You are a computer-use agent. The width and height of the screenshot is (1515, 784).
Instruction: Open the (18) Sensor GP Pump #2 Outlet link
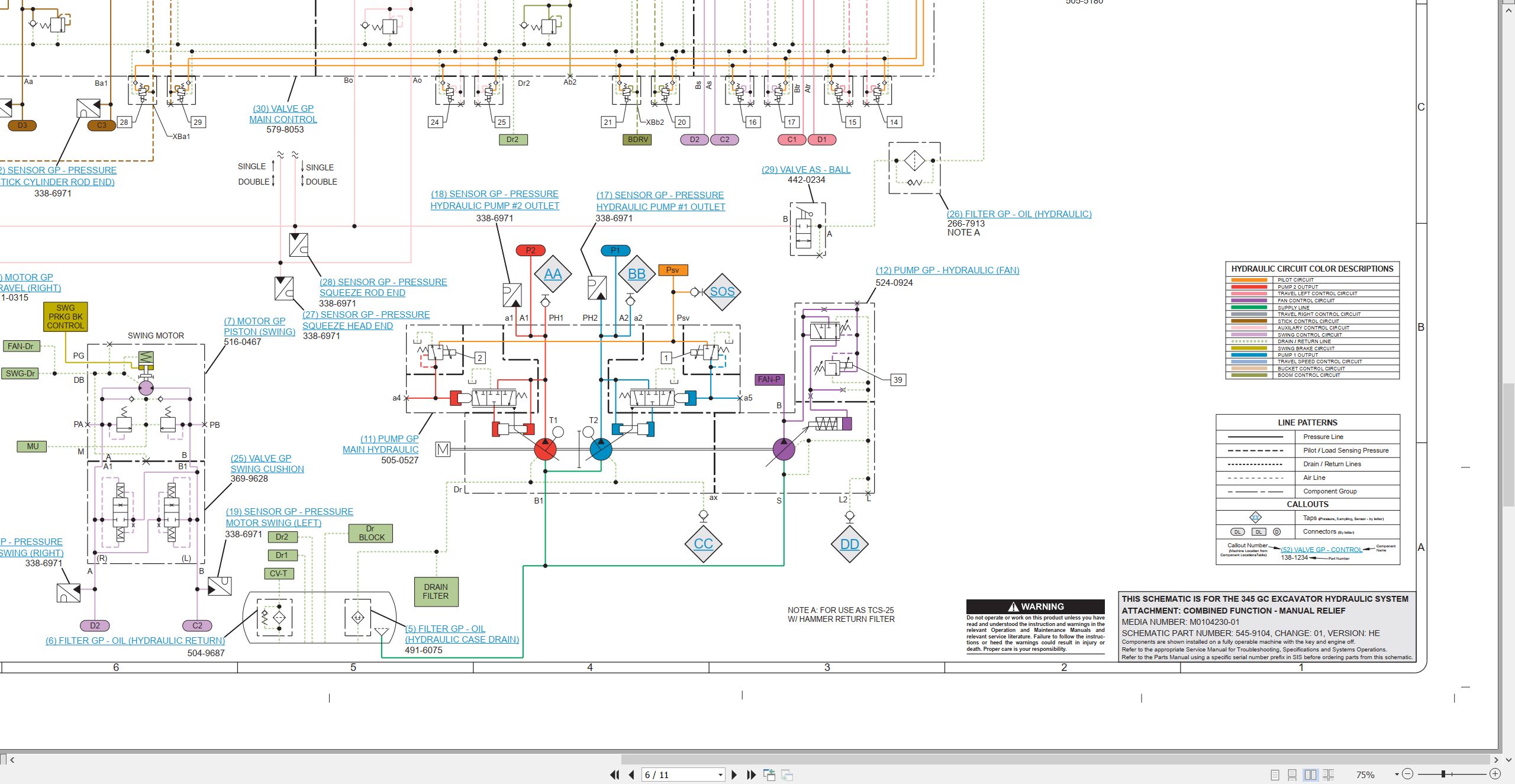[495, 200]
